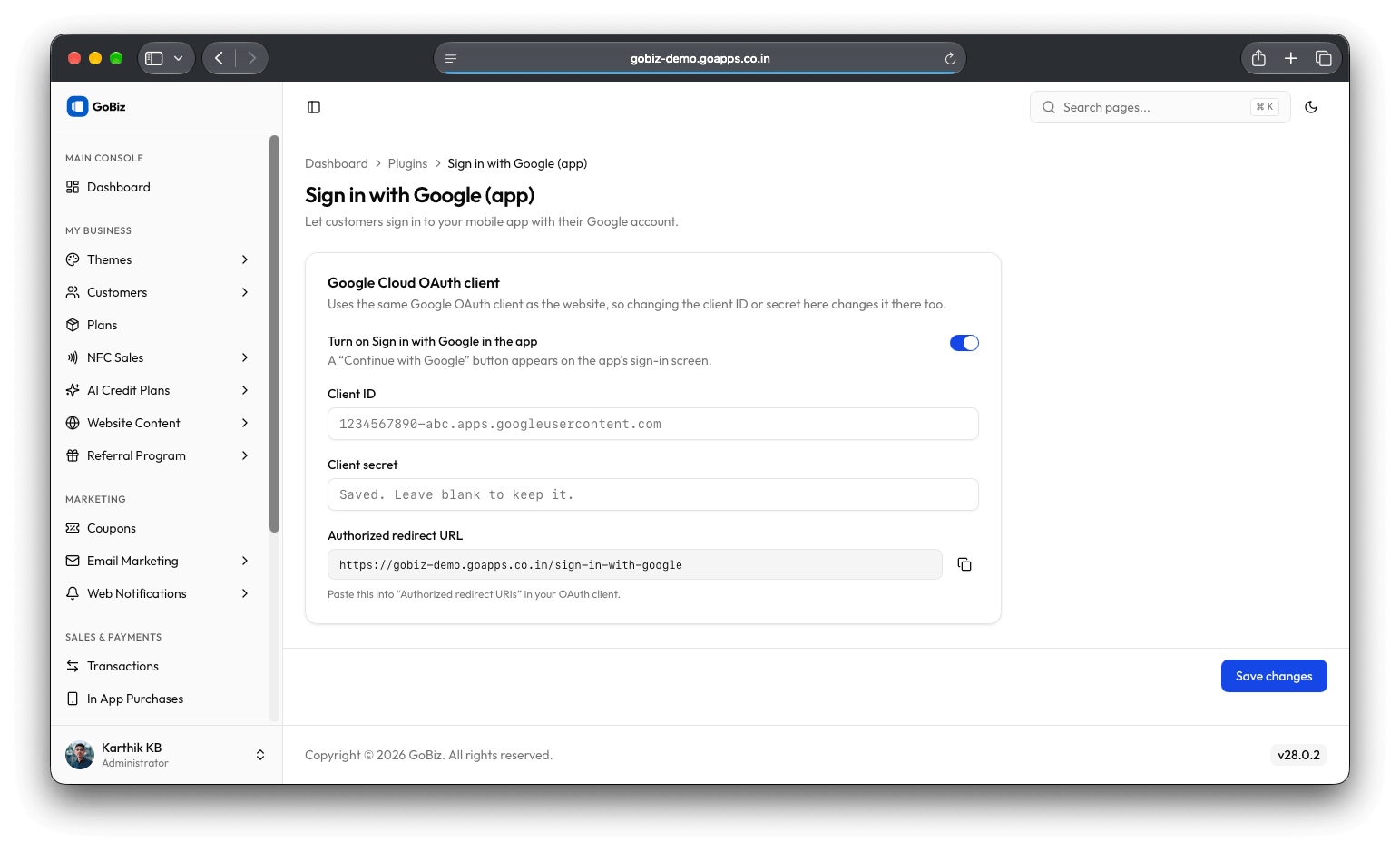The height and width of the screenshot is (851, 1400).
Task: Click Karthik KB's avatar picture
Action: point(80,755)
